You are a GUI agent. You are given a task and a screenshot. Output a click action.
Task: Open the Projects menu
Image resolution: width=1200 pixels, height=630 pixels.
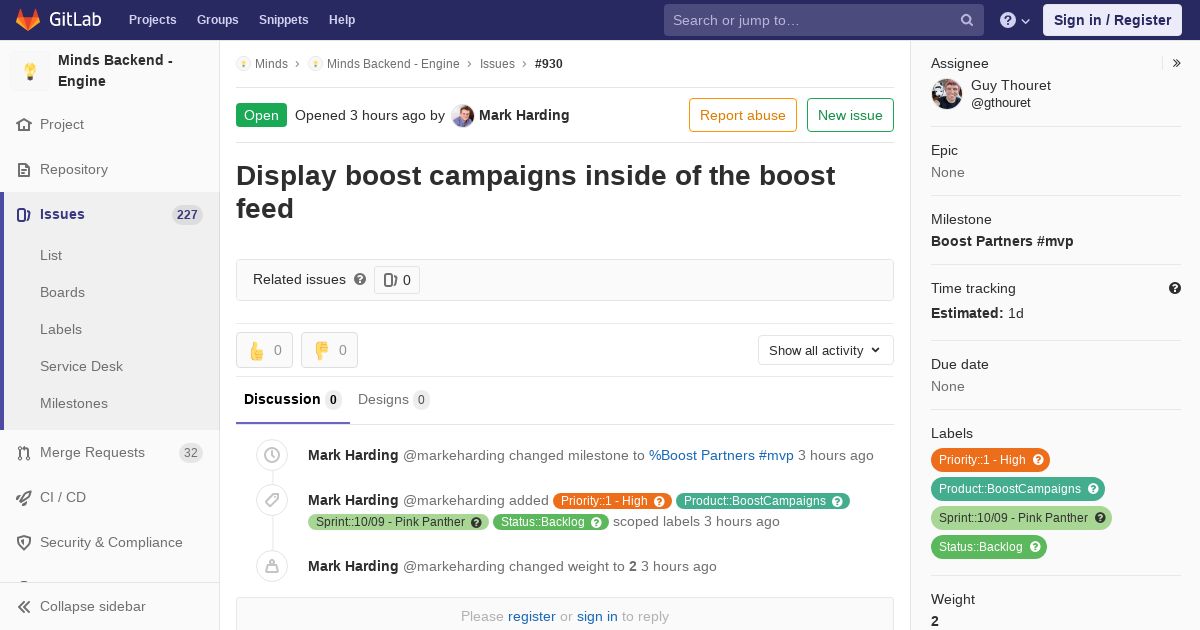(153, 20)
